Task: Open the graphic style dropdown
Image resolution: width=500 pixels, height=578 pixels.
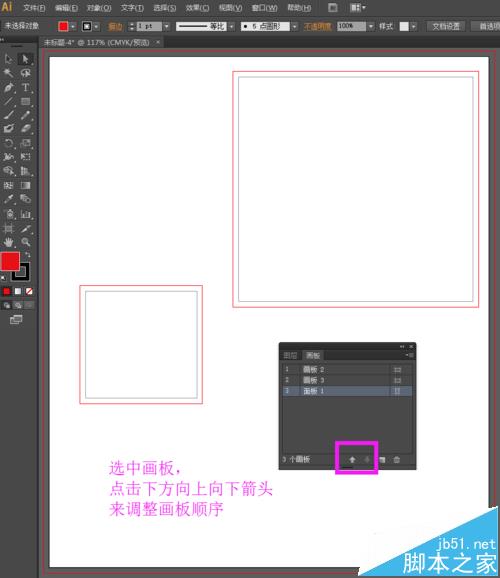Action: 414,26
